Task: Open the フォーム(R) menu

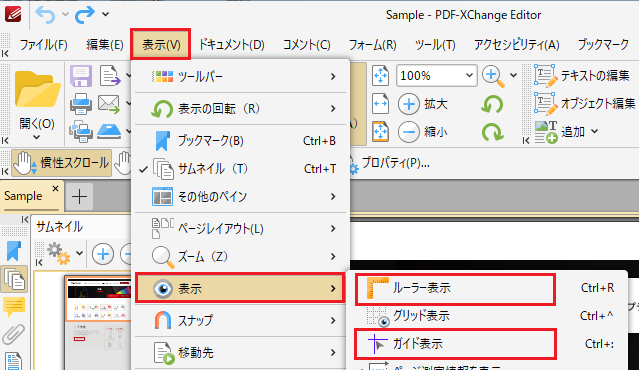Action: (372, 44)
